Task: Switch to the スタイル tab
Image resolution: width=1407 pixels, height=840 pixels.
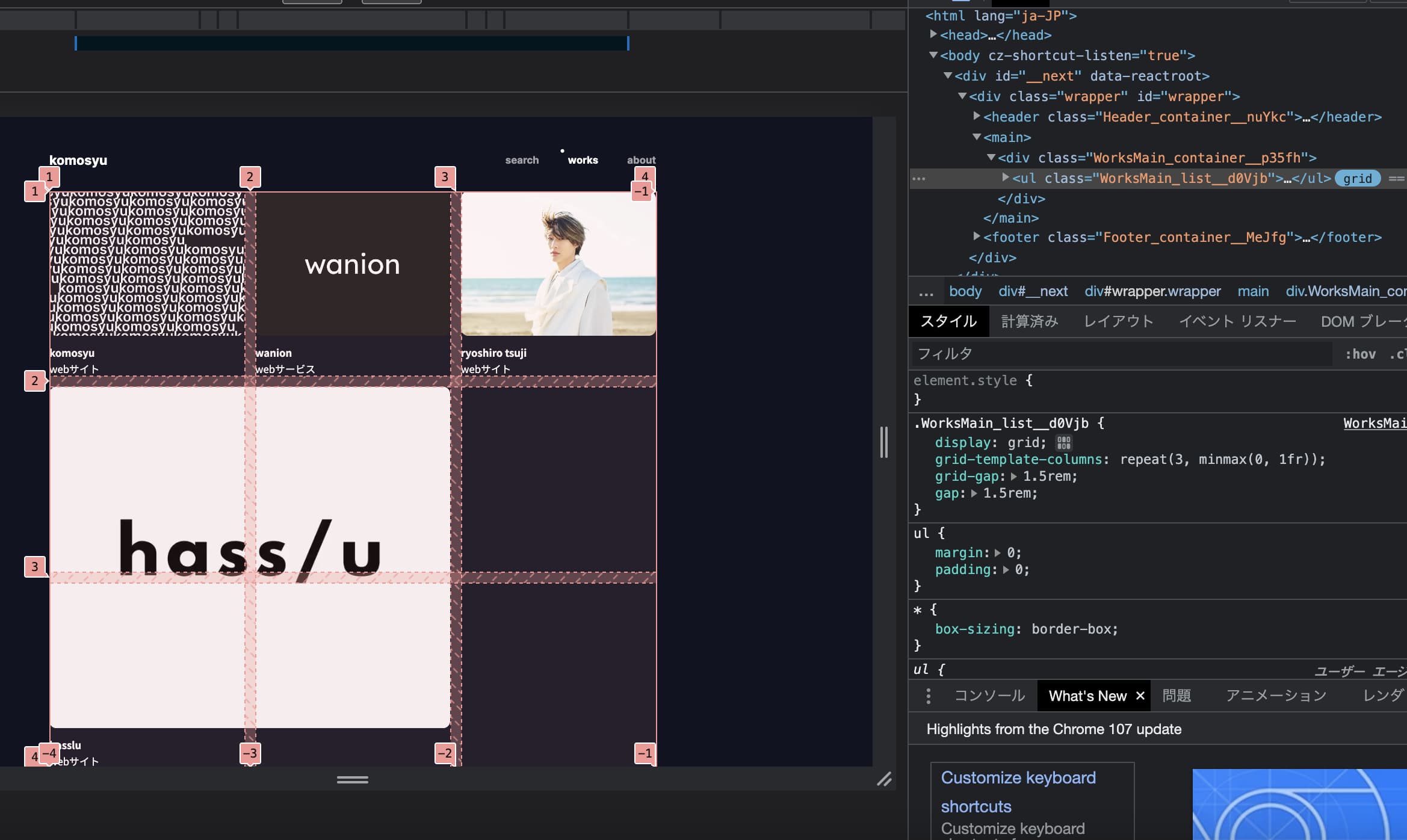Action: point(948,321)
